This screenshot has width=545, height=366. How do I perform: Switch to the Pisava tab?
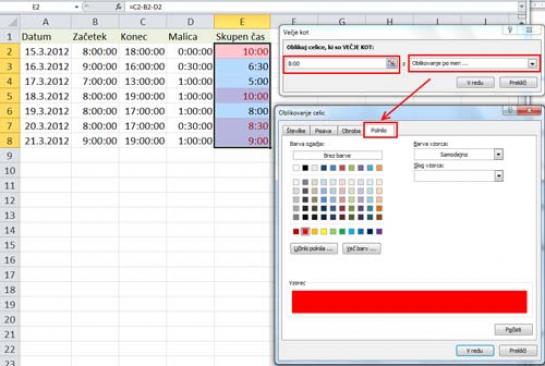pyautogui.click(x=323, y=131)
